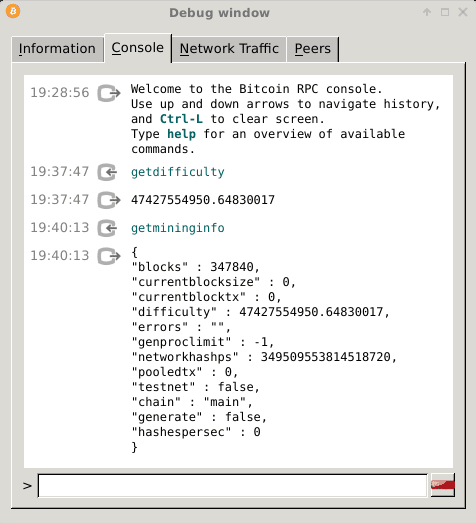Maximize the Debug window
This screenshot has width=476, height=523.
pos(445,12)
